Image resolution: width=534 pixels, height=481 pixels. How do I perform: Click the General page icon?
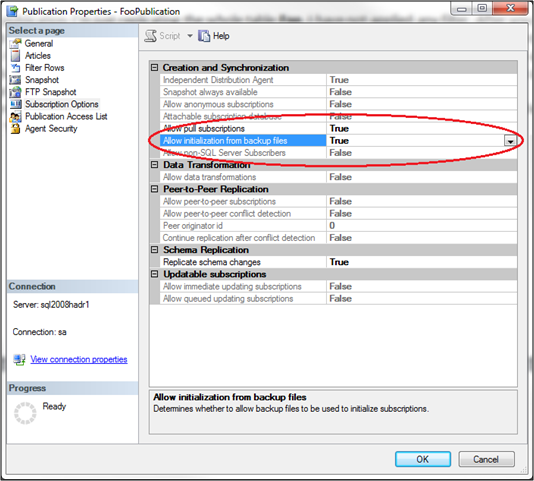click(x=15, y=44)
